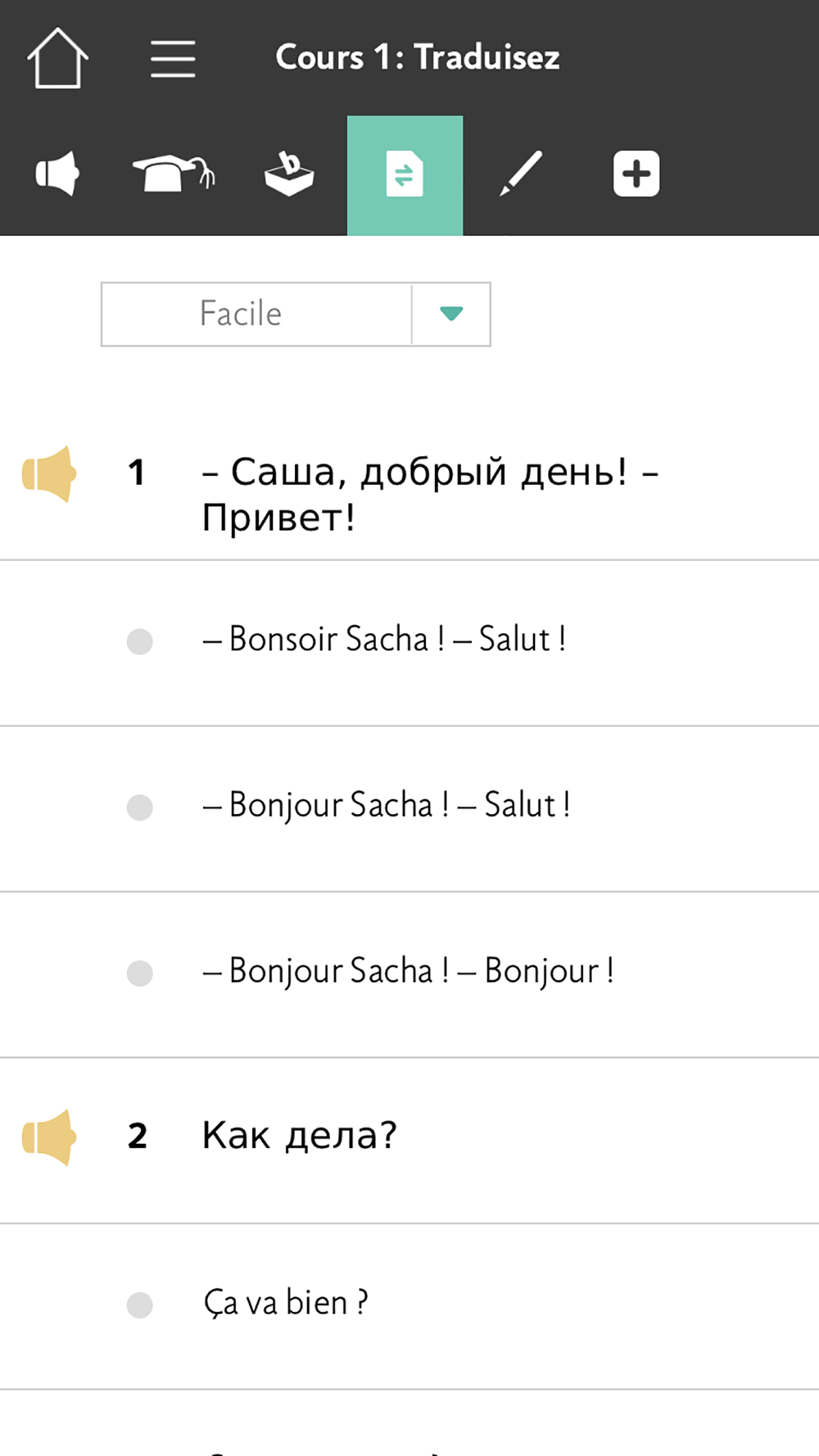The width and height of the screenshot is (819, 1456).
Task: Open the graduation cap lesson tab
Action: [x=174, y=174]
